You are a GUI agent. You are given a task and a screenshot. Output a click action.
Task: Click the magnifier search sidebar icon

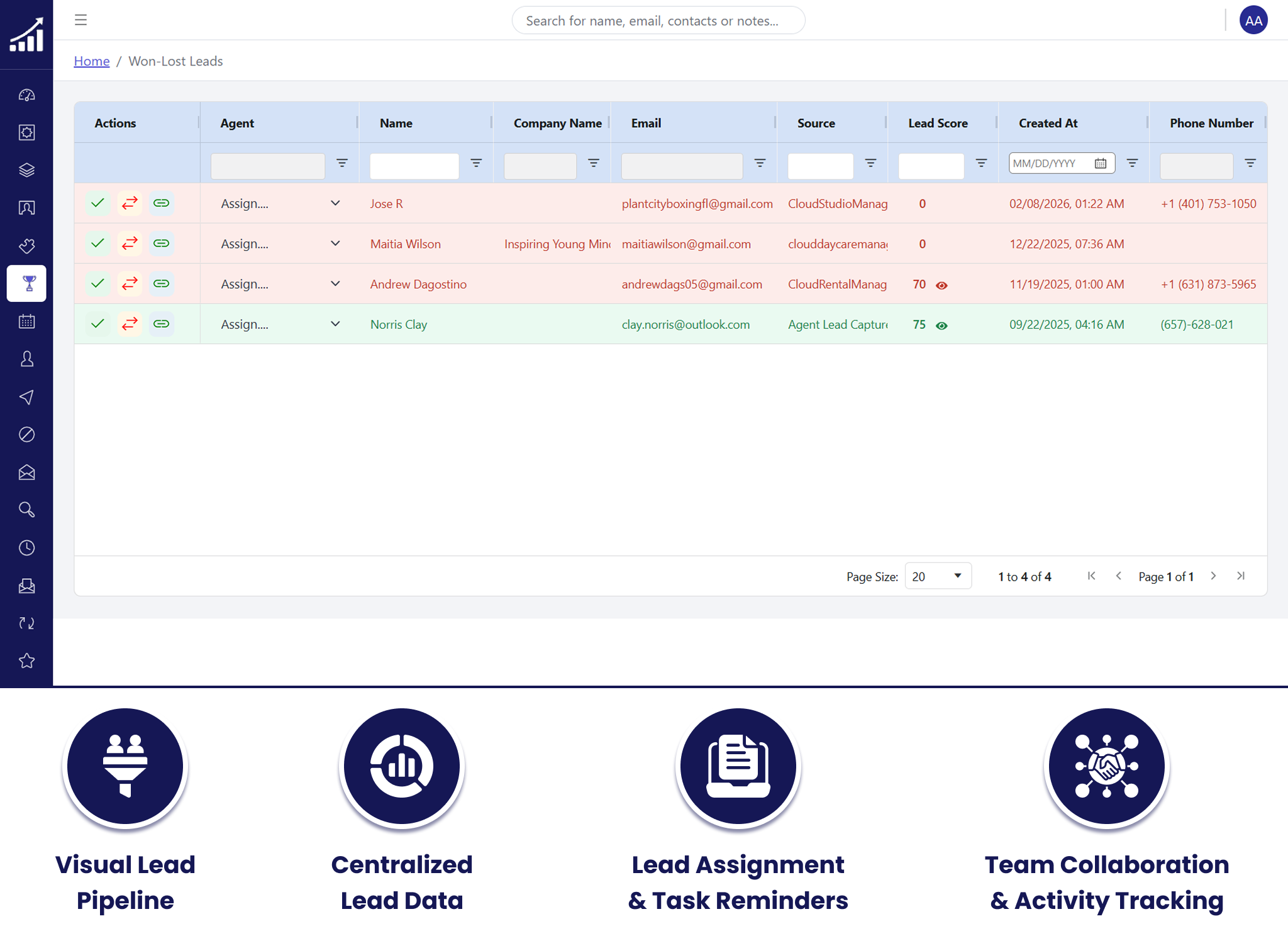(x=27, y=510)
